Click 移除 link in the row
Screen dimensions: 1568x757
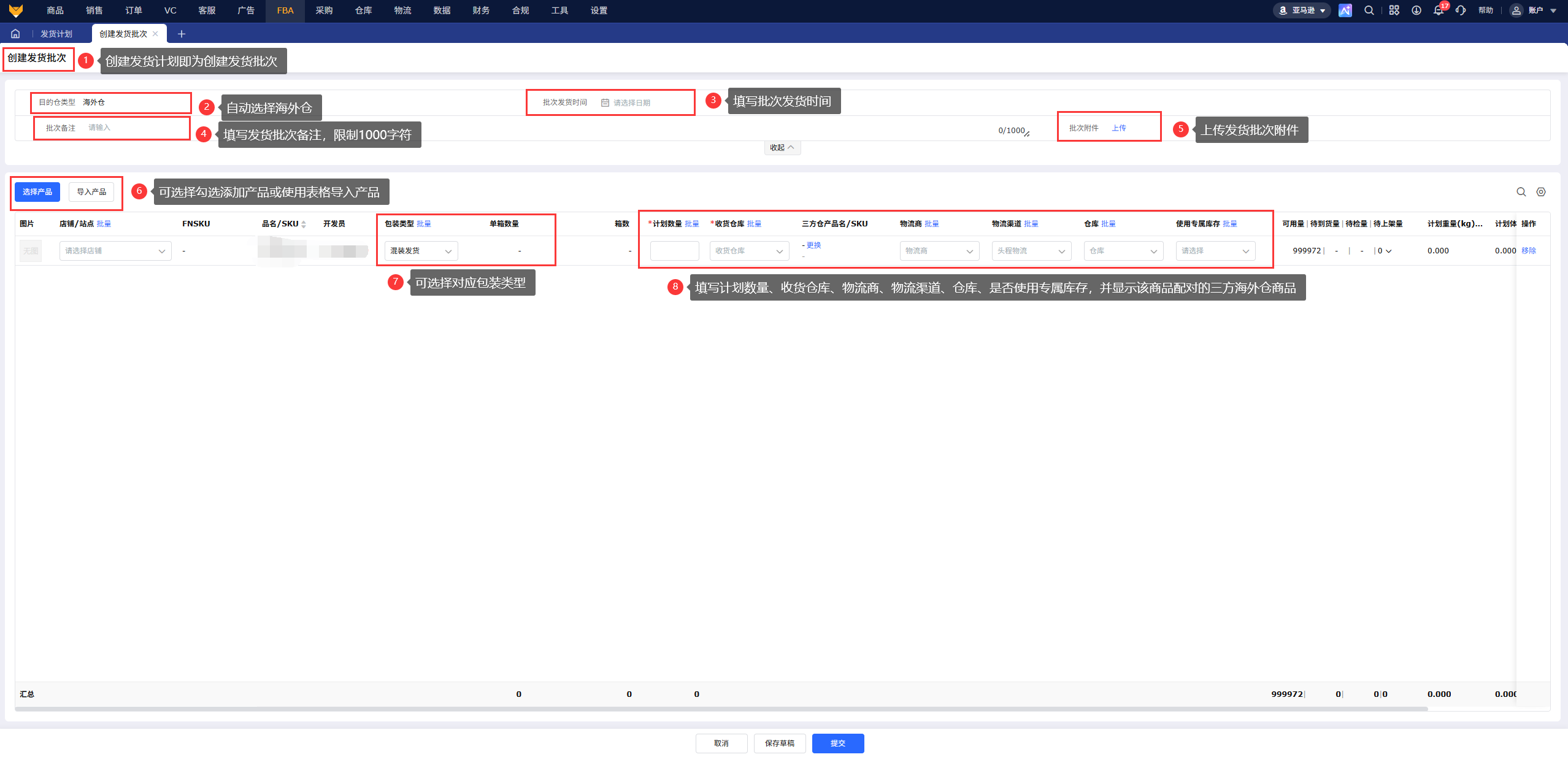1529,251
